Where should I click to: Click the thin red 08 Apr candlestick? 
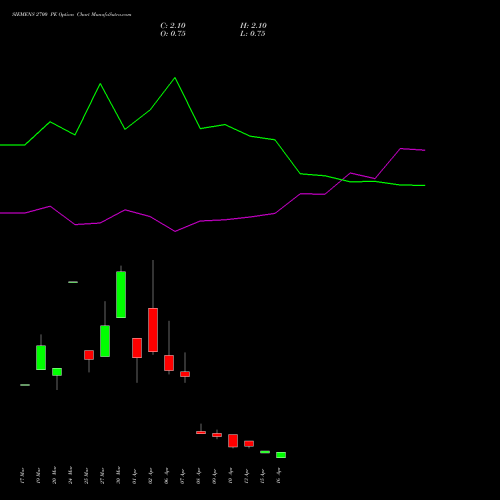point(201,432)
